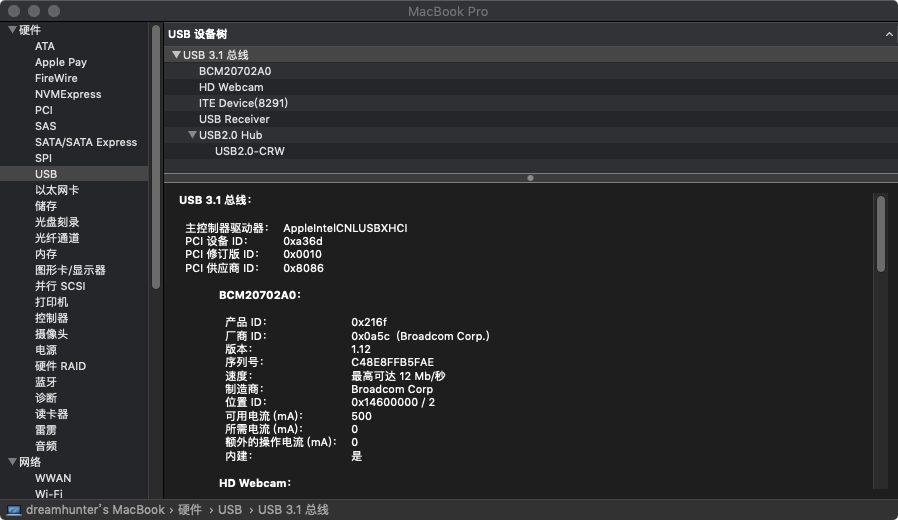The height and width of the screenshot is (520, 898).
Task: Select USB Receiver in device tree
Action: [x=234, y=120]
